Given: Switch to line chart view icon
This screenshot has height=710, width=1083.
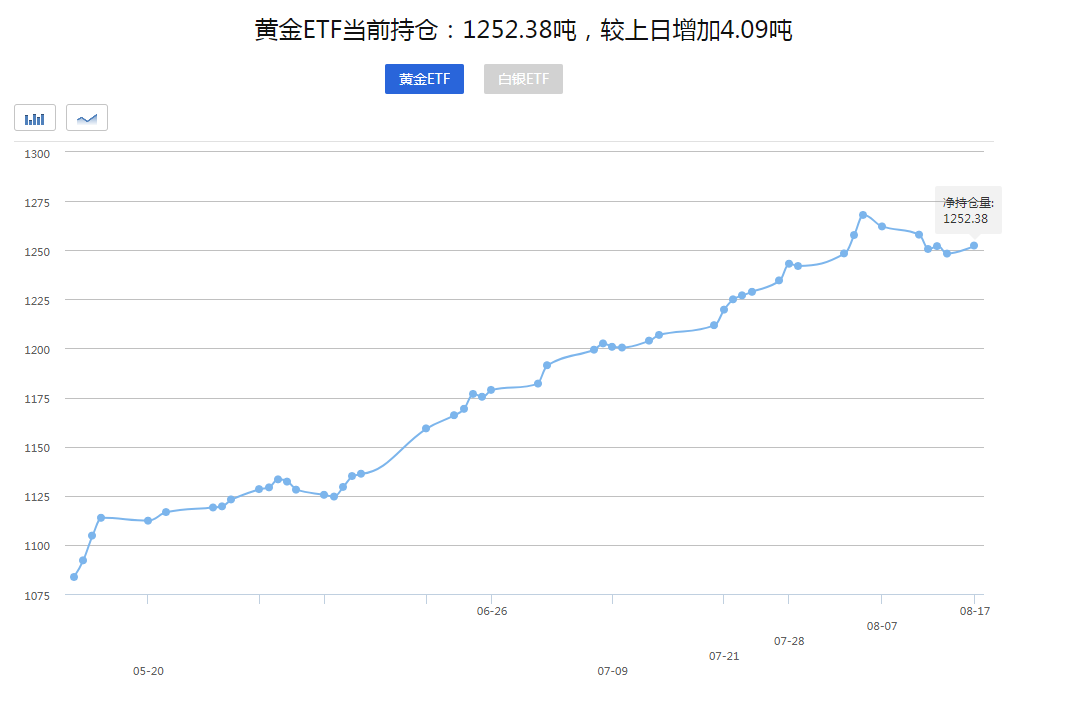Looking at the screenshot, I should click(x=87, y=117).
